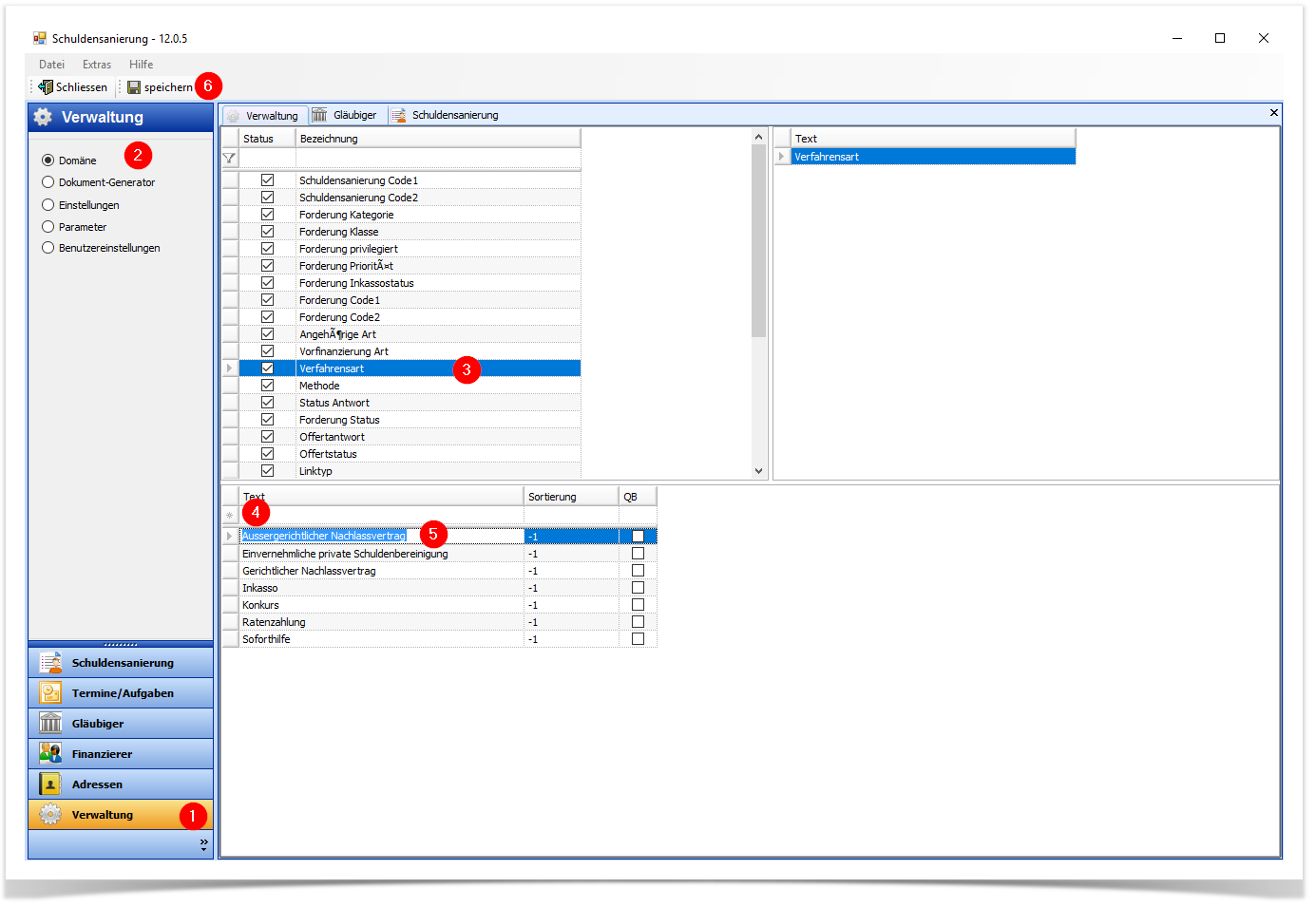Click the QB column header
1316x907 pixels.
[638, 497]
